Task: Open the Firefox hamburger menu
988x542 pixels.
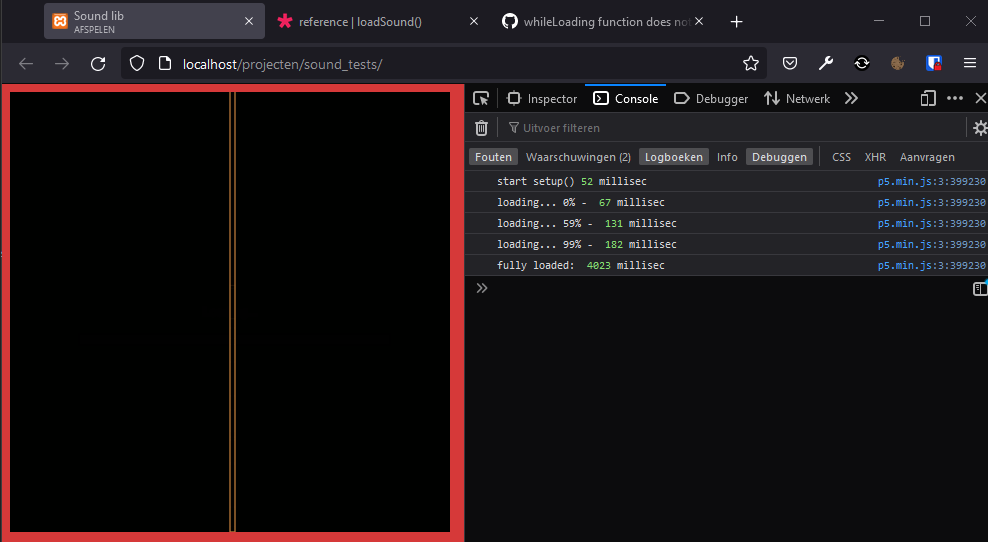Action: tap(970, 64)
